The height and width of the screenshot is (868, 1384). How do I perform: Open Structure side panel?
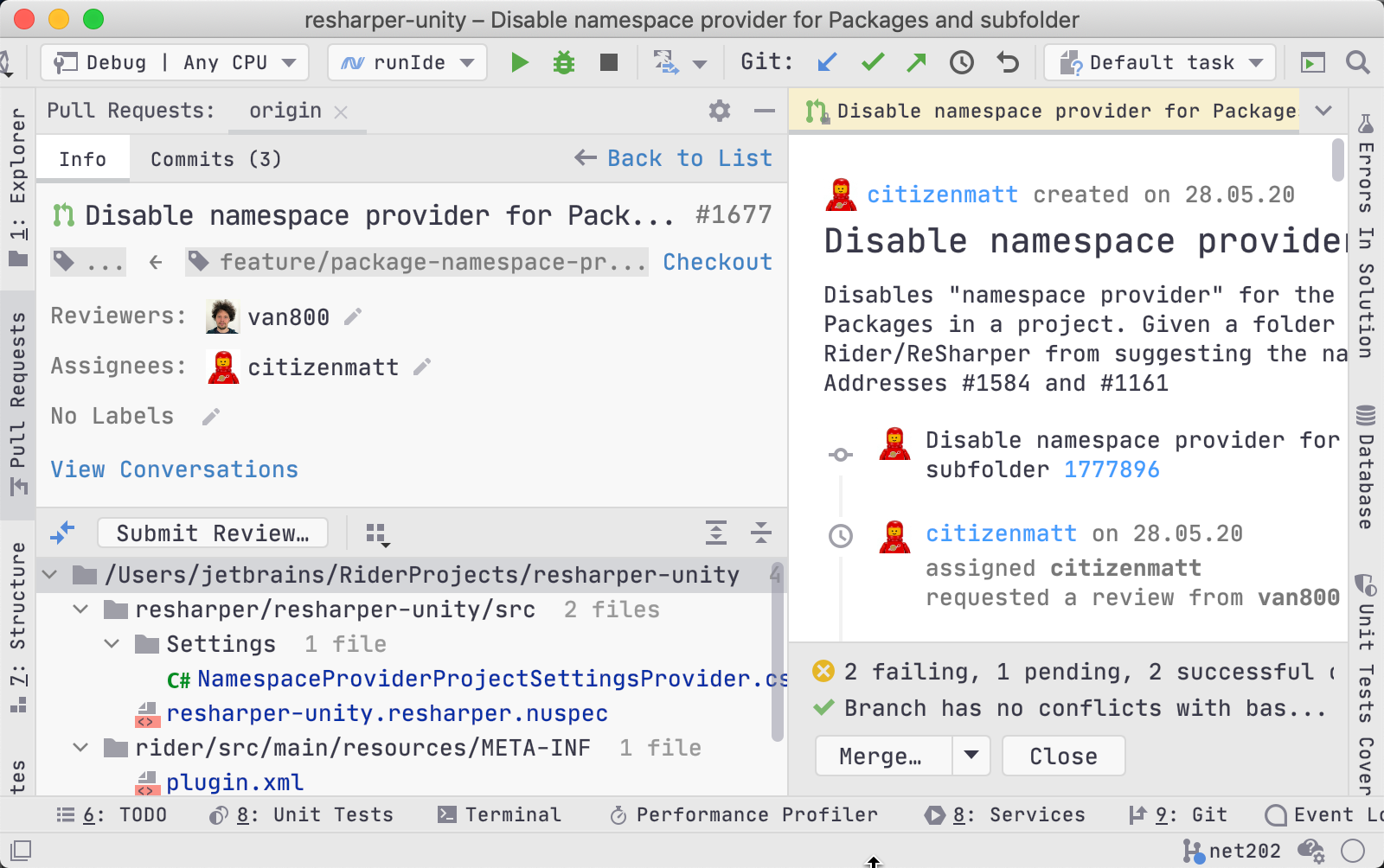point(18,627)
